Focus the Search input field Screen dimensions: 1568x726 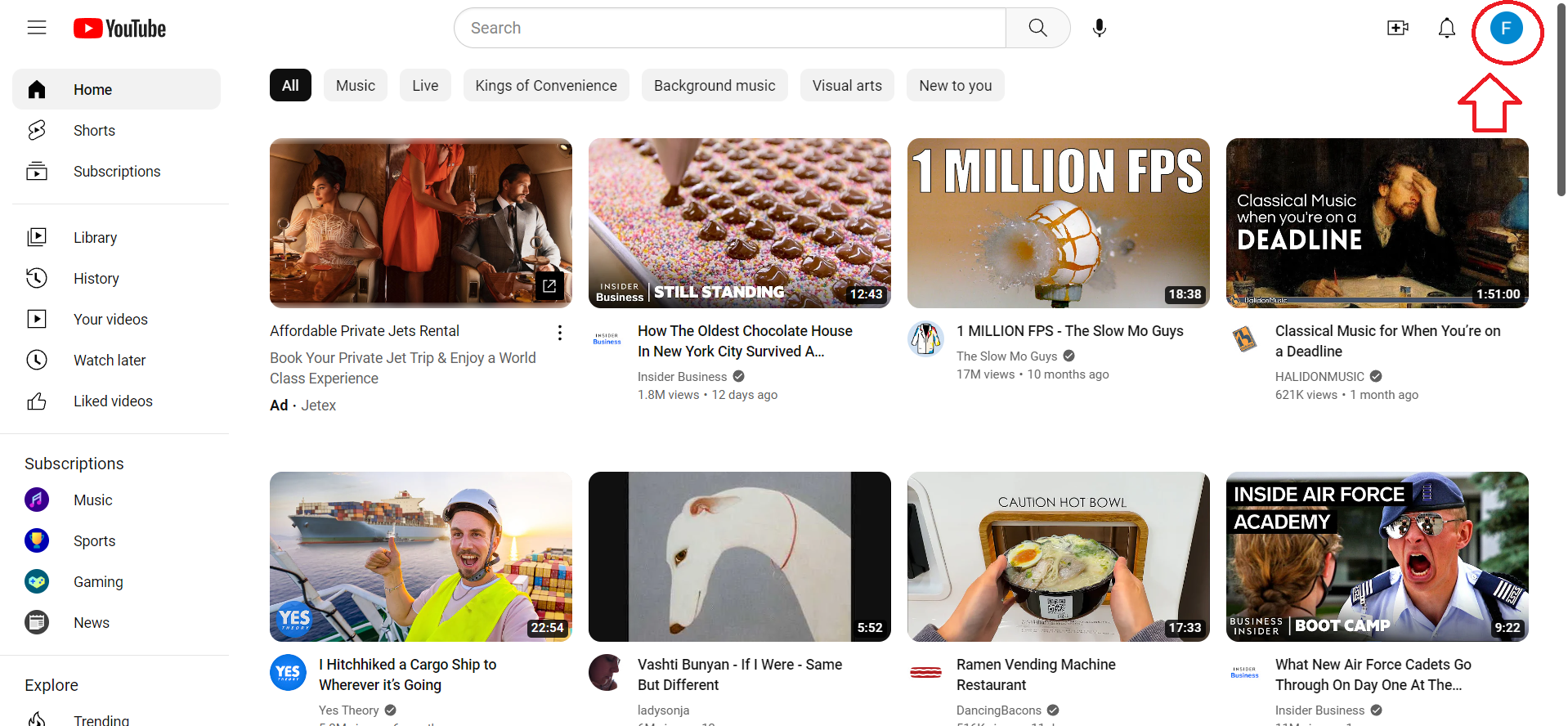point(730,28)
